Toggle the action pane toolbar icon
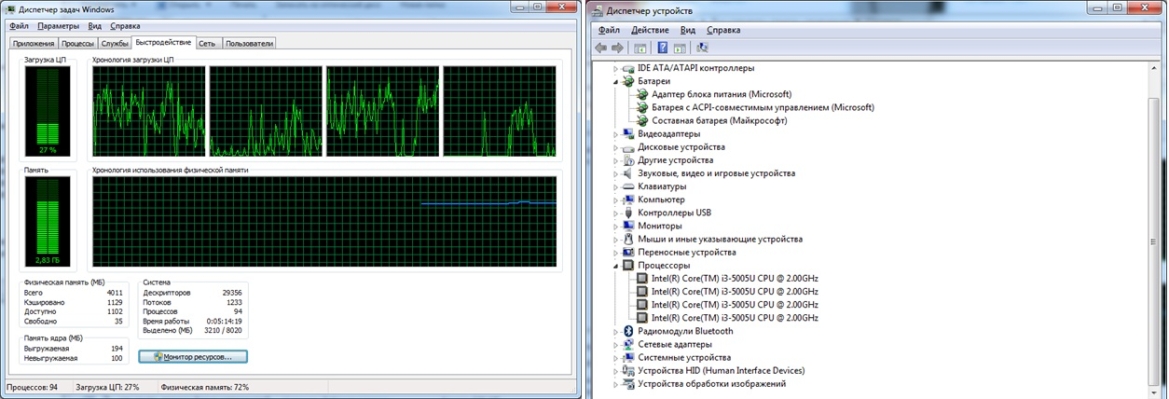 pyautogui.click(x=679, y=48)
